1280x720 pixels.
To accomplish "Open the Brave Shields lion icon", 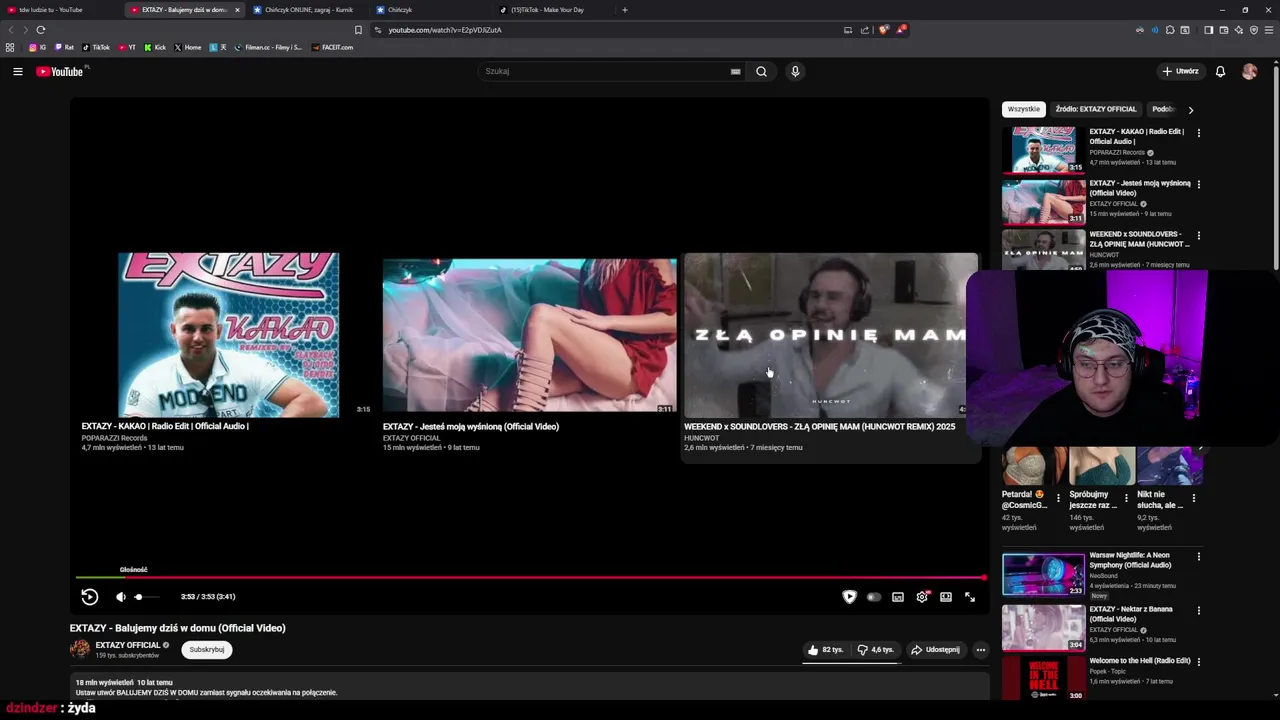I will point(884,30).
